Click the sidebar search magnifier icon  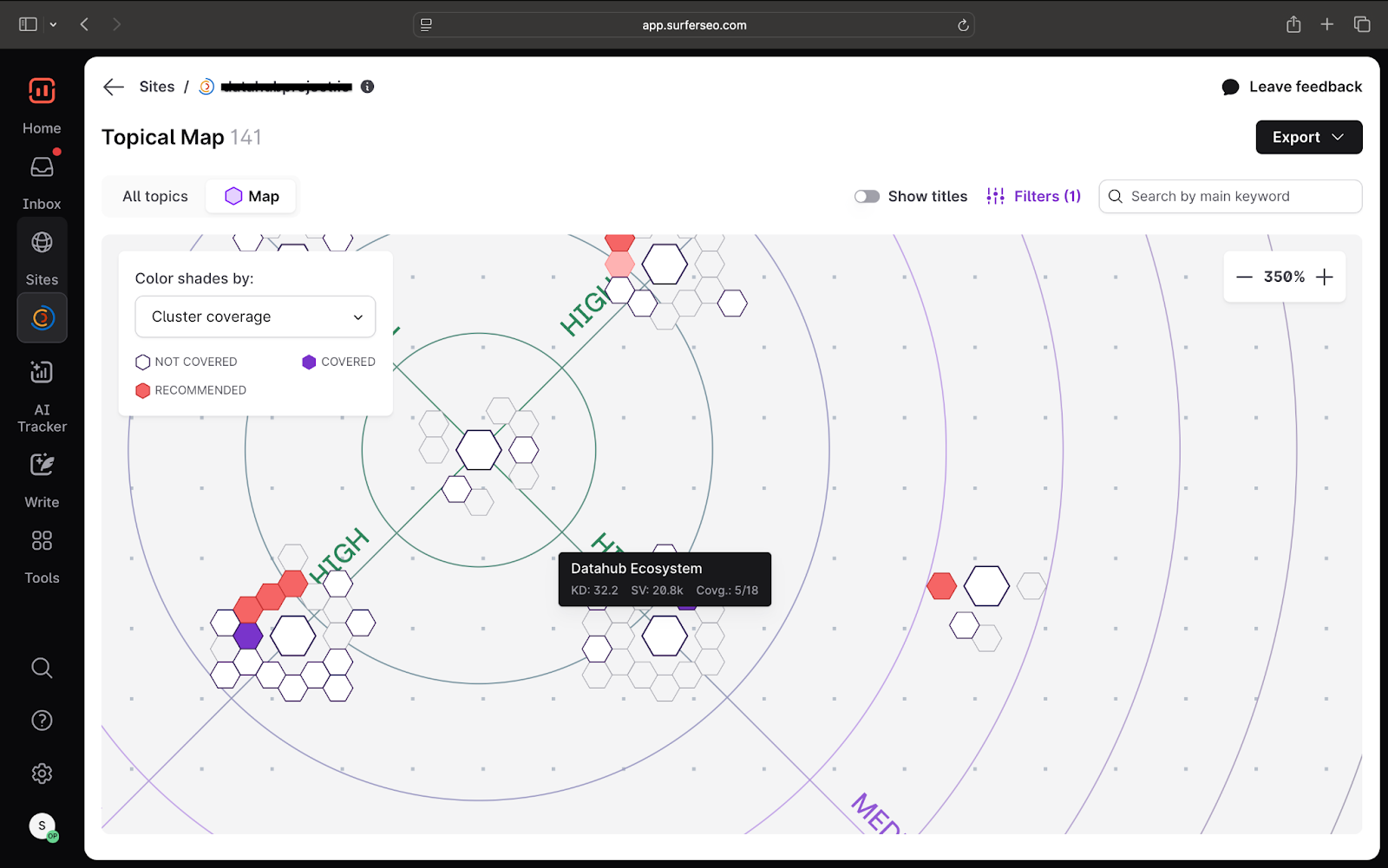click(42, 668)
